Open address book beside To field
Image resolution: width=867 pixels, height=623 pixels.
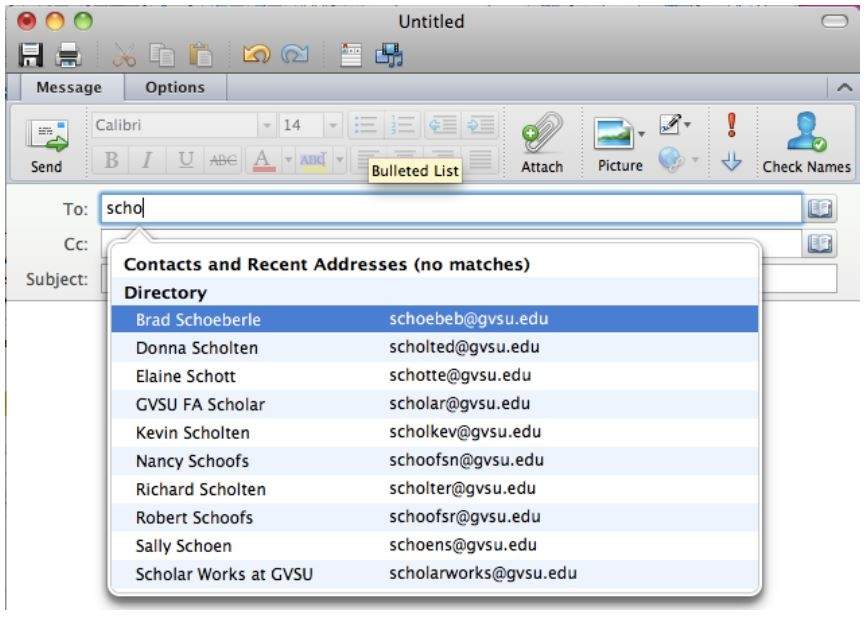pyautogui.click(x=821, y=209)
